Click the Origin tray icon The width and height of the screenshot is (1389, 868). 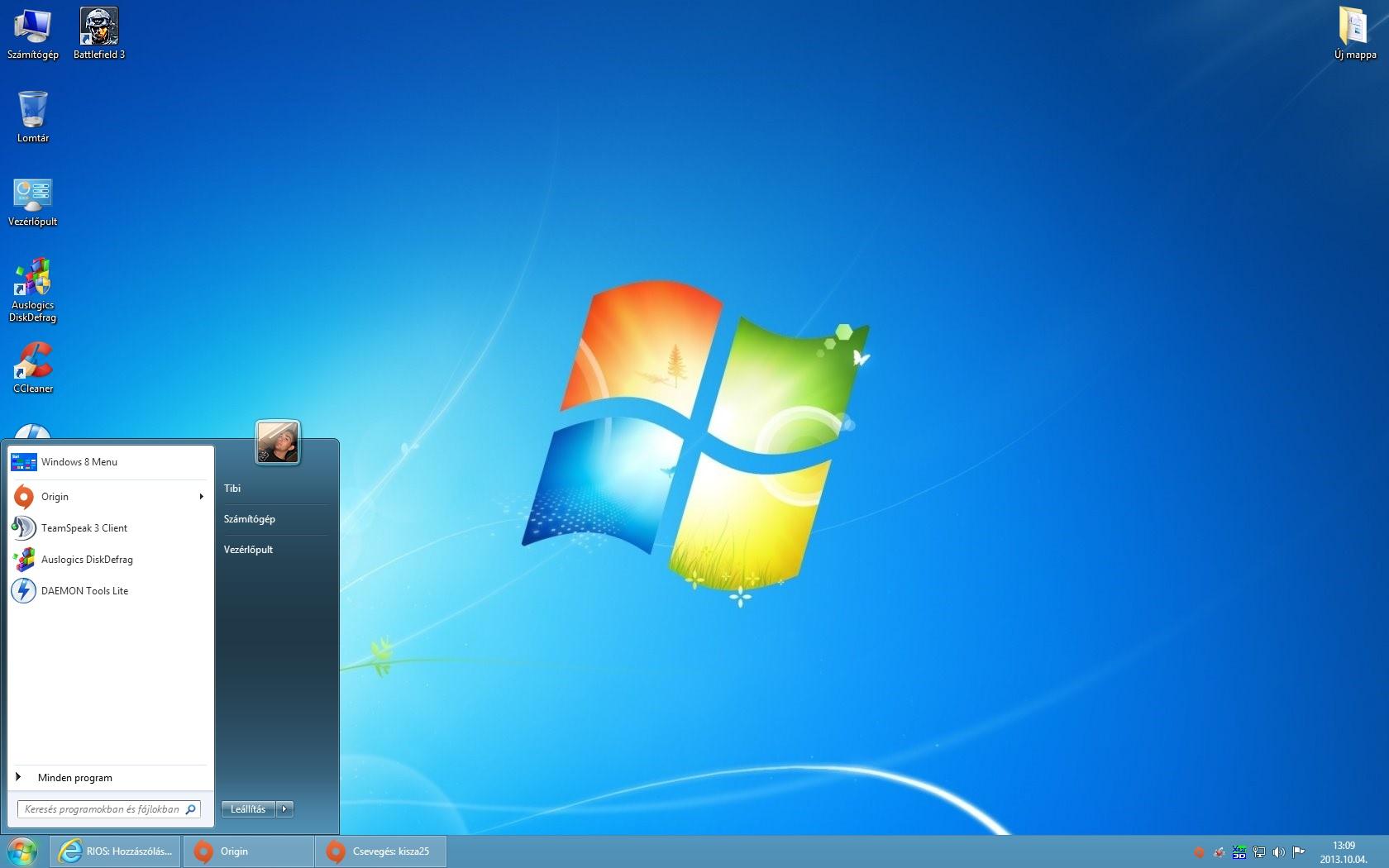(1199, 852)
